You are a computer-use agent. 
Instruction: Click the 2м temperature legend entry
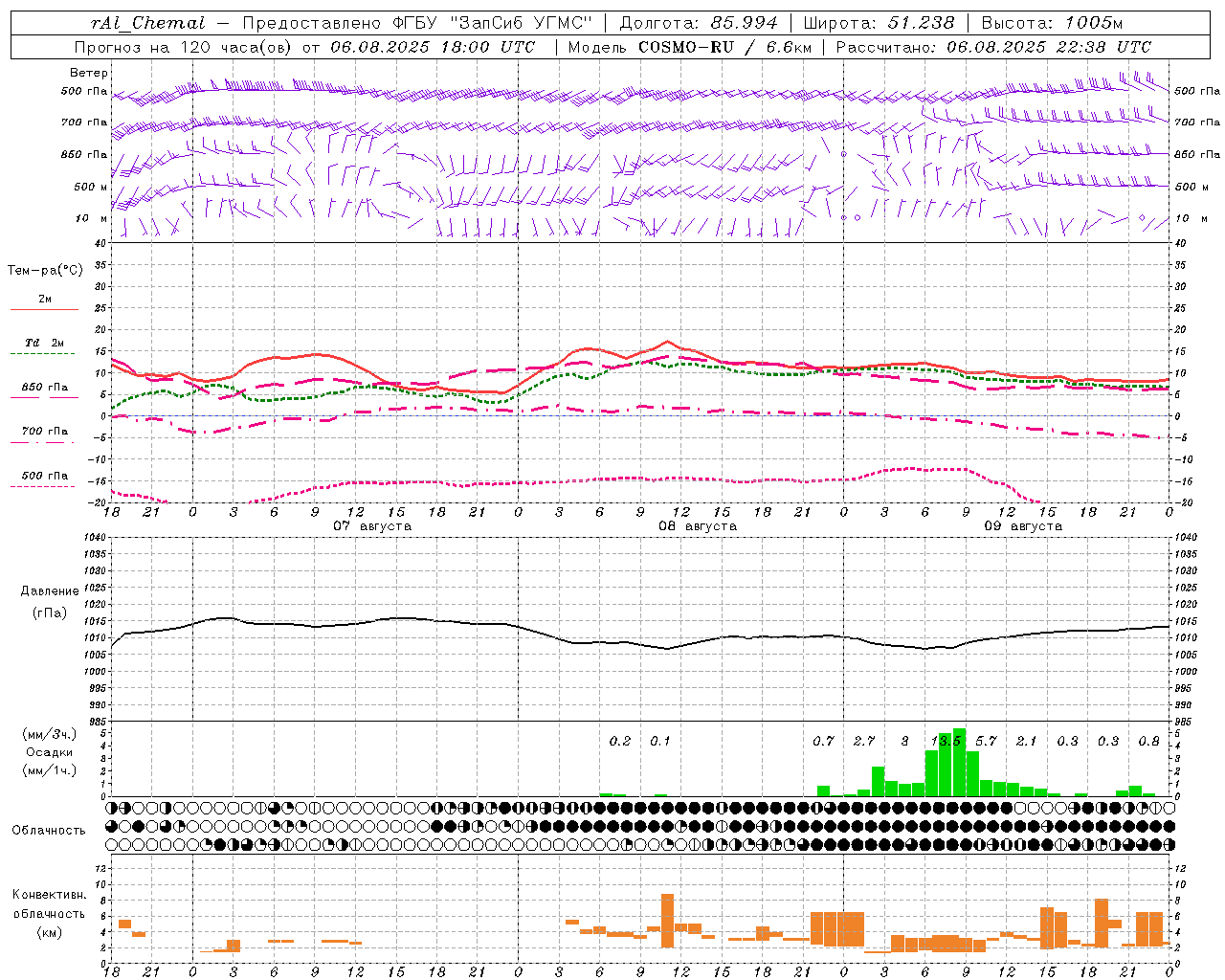coord(45,299)
